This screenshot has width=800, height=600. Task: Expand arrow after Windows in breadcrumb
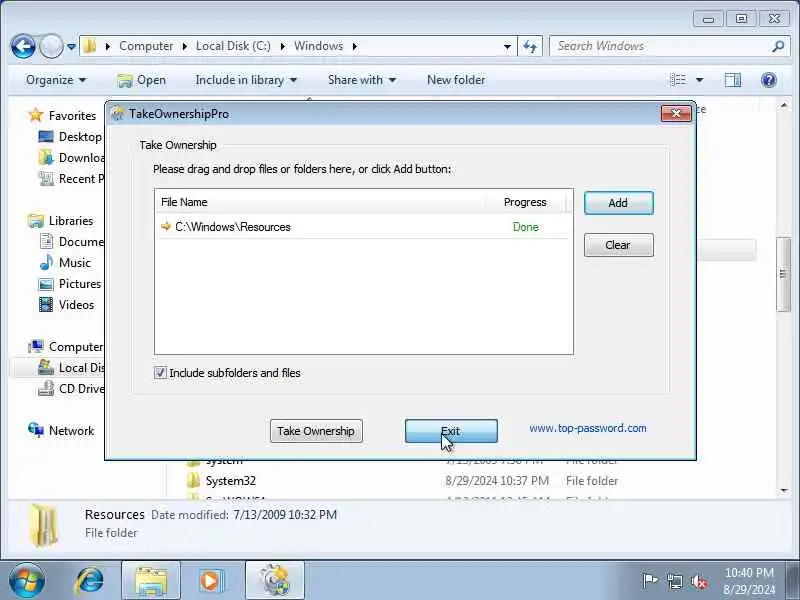(355, 46)
